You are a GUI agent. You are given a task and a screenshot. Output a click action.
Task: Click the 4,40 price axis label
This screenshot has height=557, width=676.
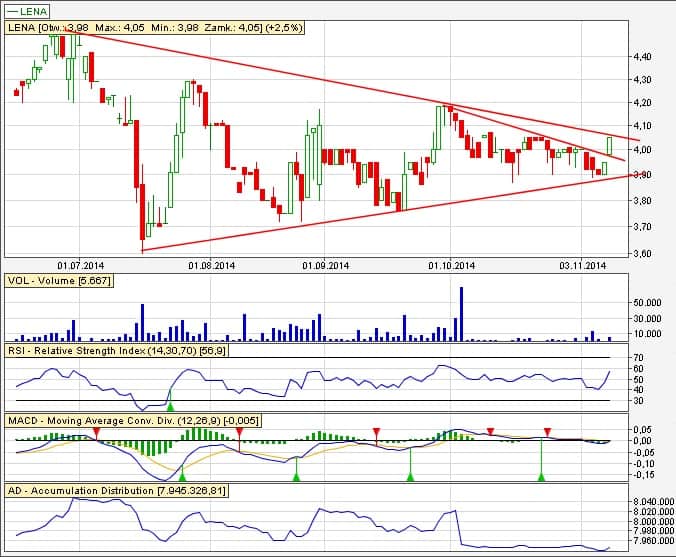642,57
